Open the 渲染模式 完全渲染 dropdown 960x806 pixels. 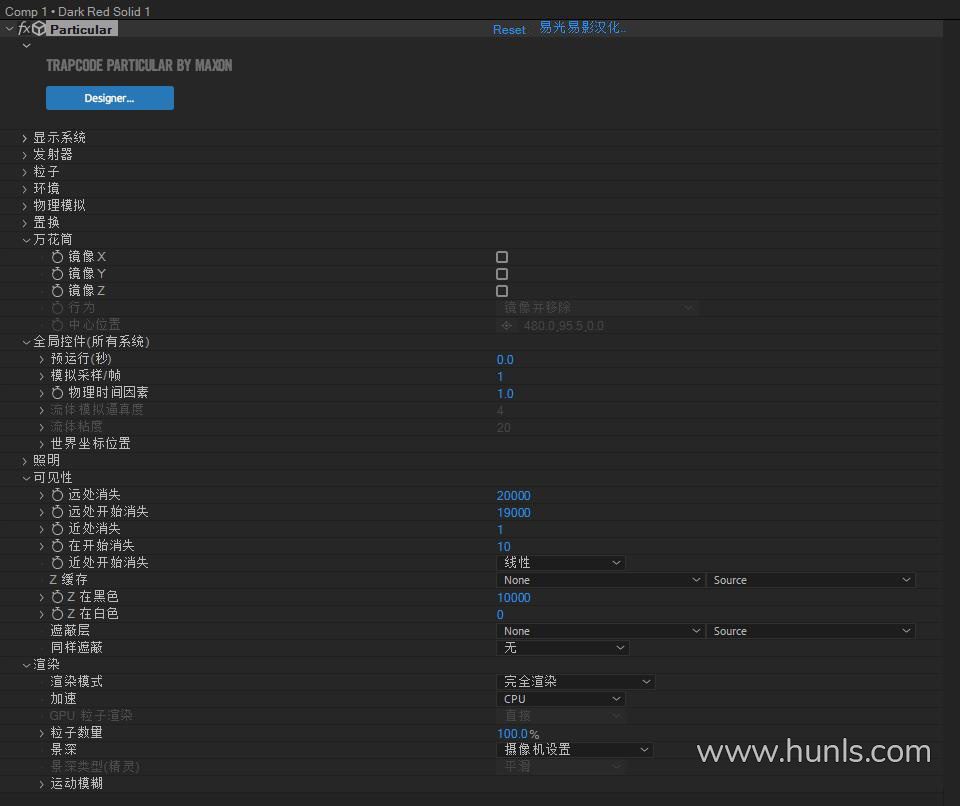pyautogui.click(x=576, y=682)
